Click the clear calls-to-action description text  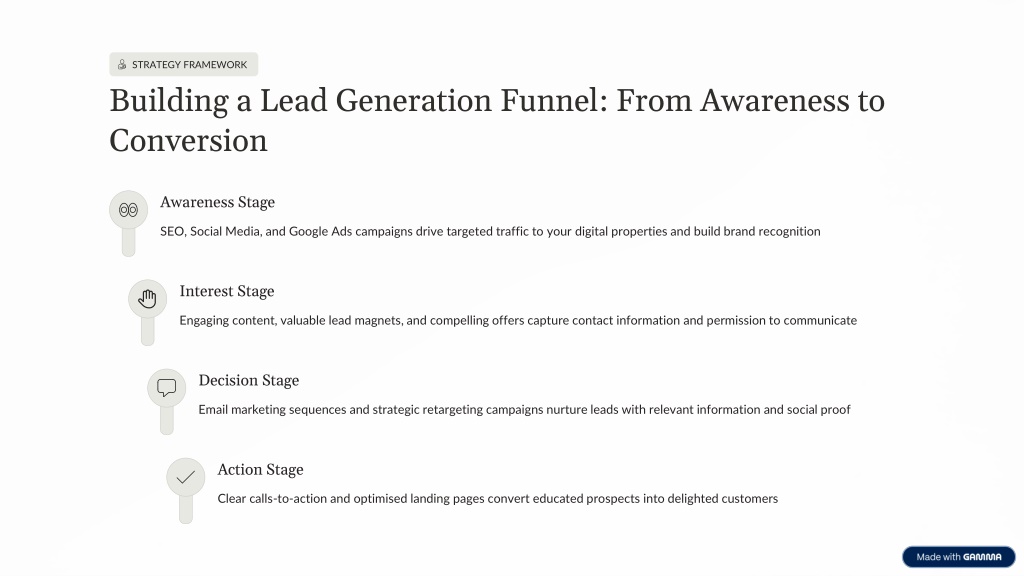tap(497, 498)
